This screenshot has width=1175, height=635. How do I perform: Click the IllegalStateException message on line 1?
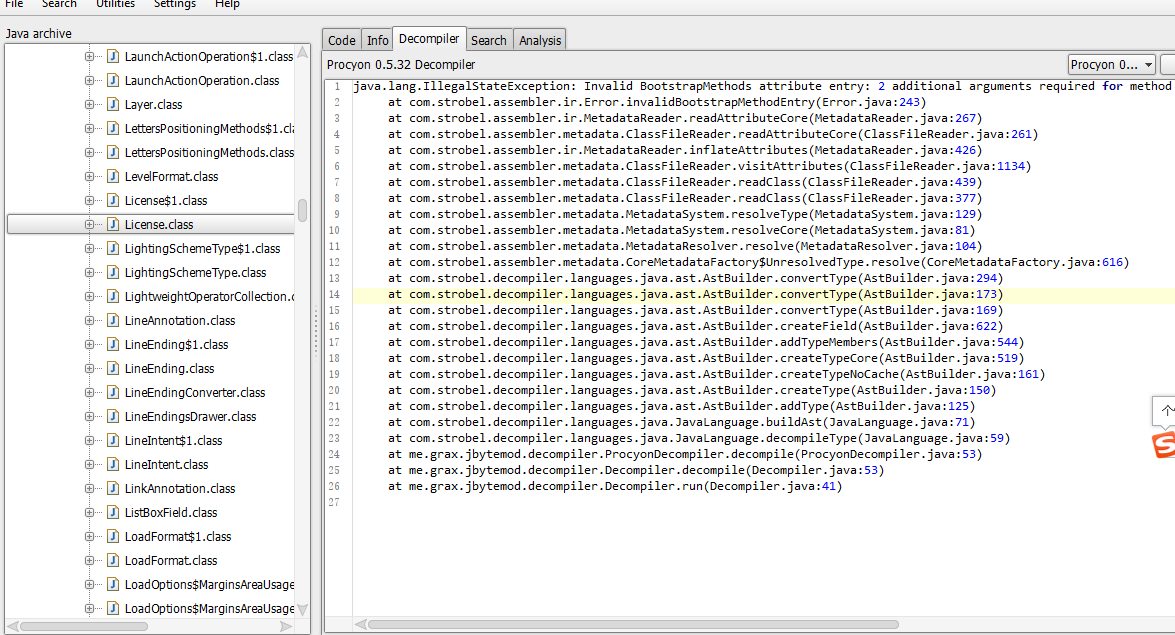point(762,86)
